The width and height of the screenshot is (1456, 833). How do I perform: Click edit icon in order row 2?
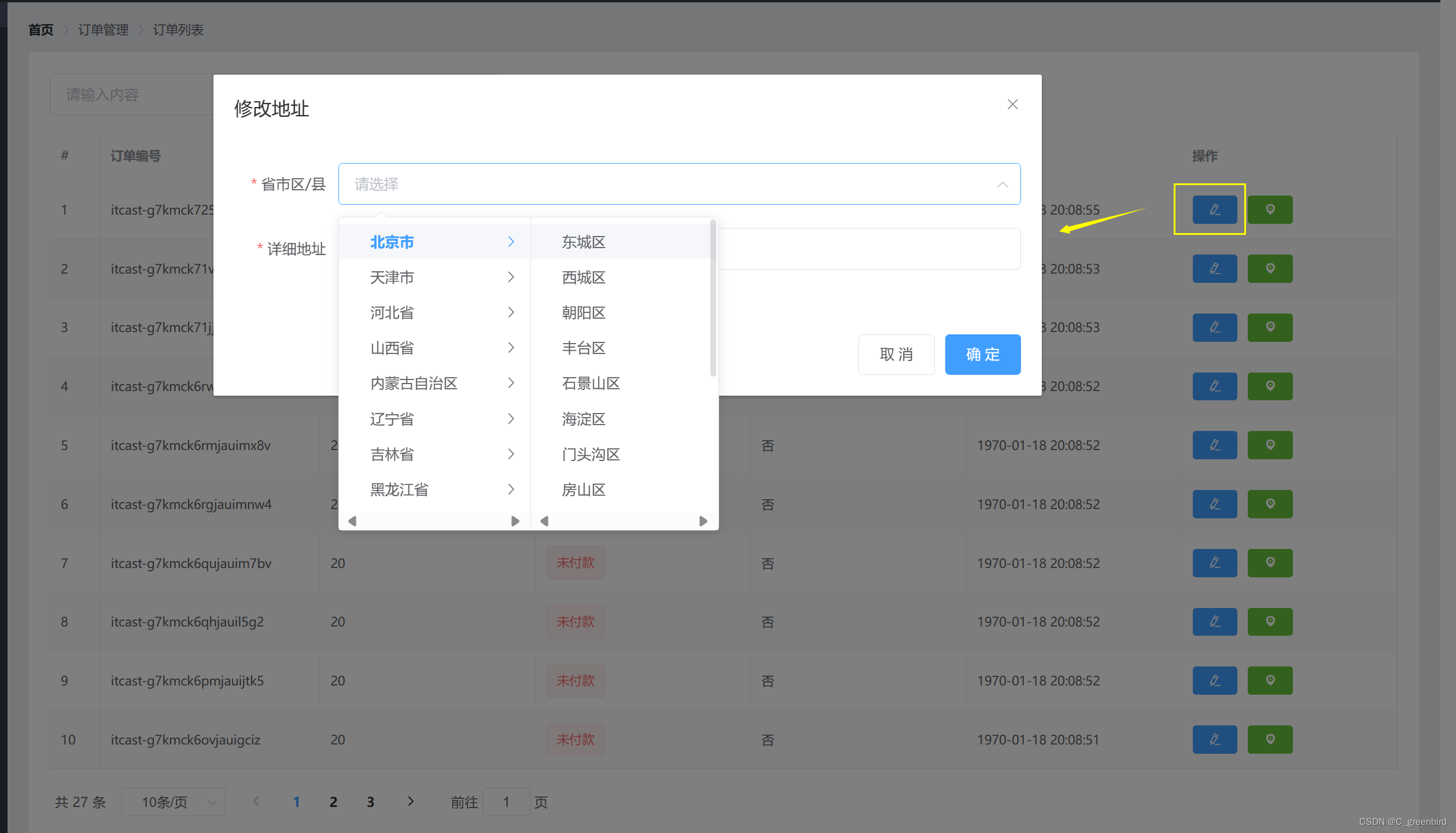[1214, 268]
